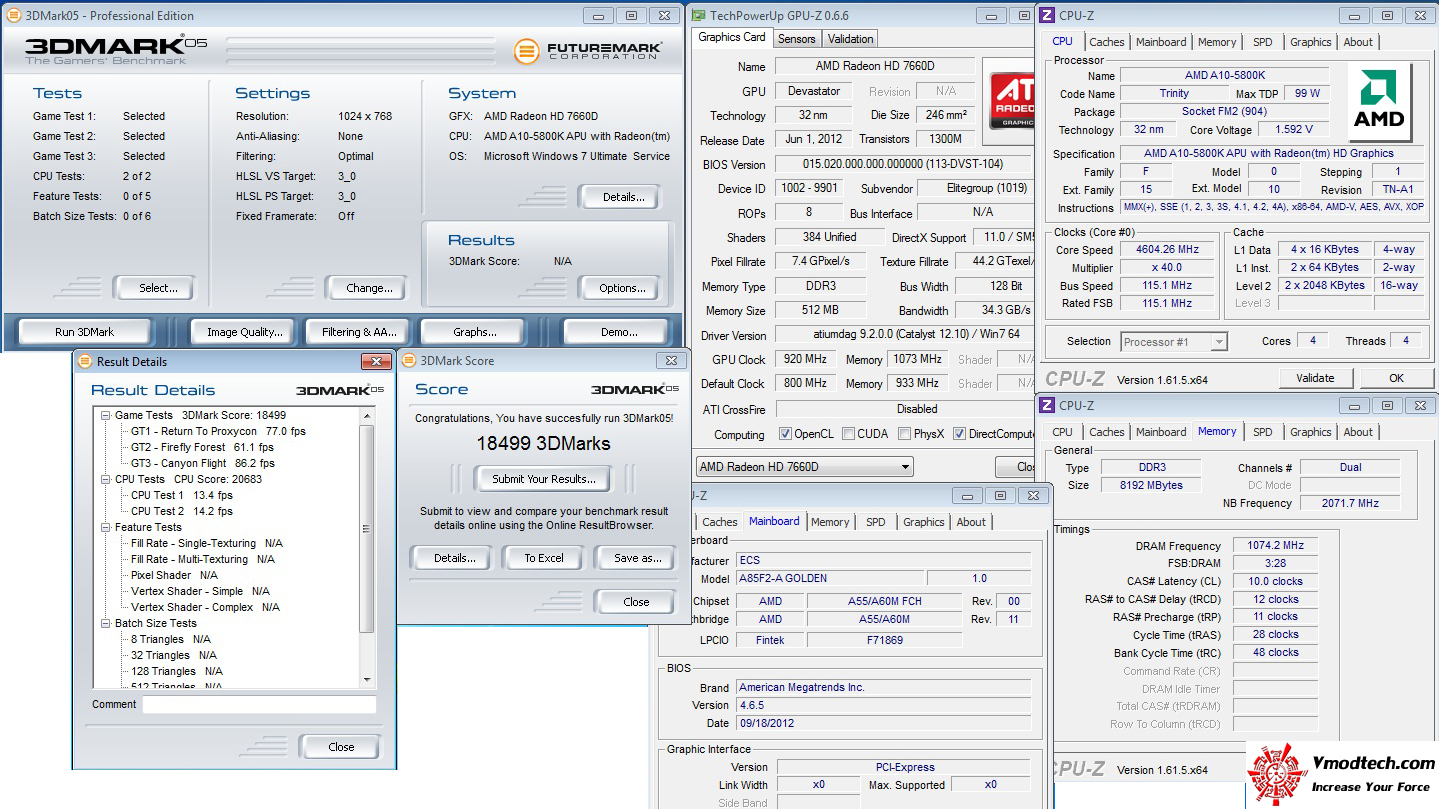Open the About tab in the CPU-Z window showing Timings
1439x809 pixels.
point(1358,432)
